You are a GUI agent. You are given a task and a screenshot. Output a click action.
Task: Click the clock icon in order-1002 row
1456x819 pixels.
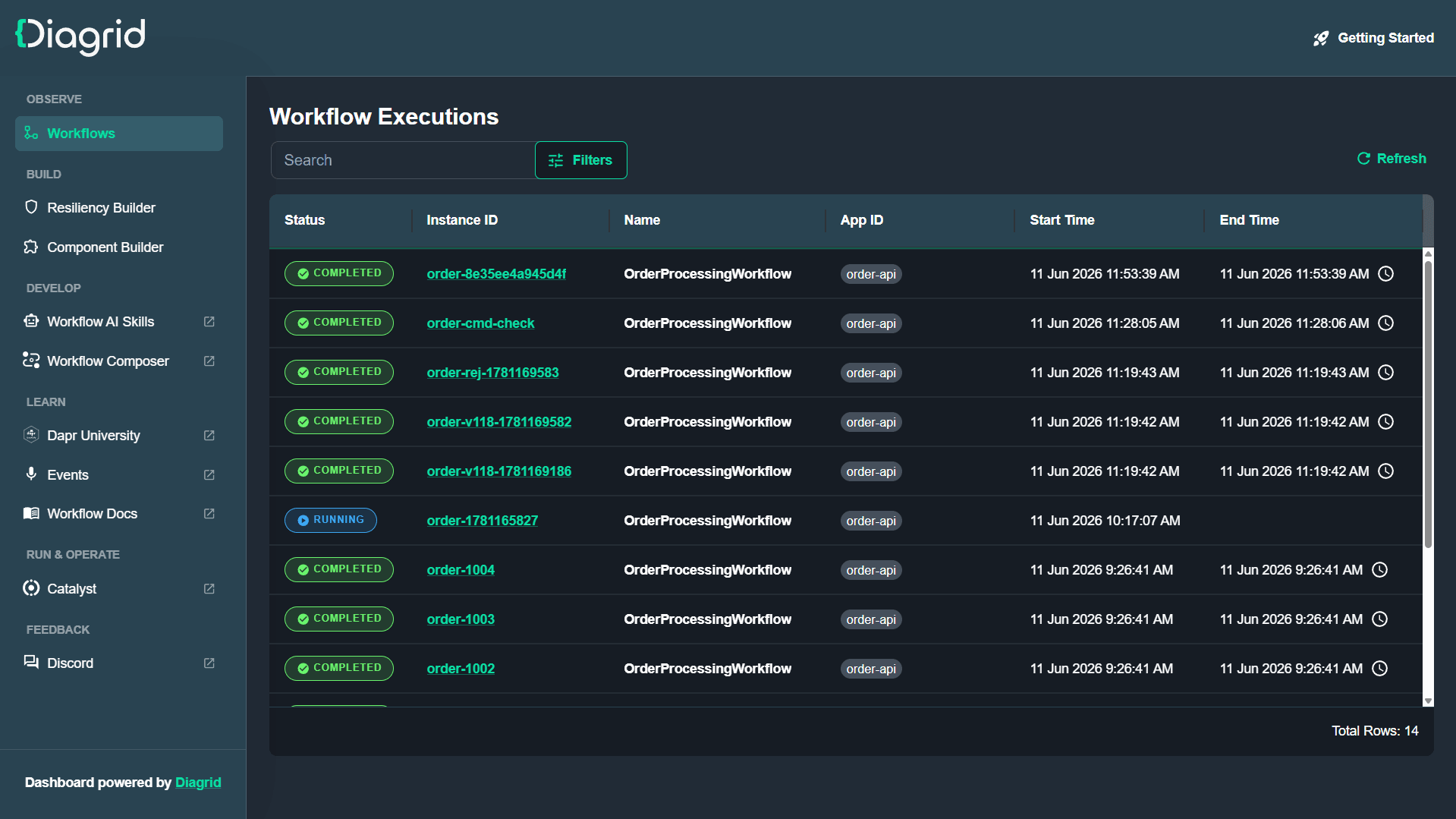click(1379, 669)
